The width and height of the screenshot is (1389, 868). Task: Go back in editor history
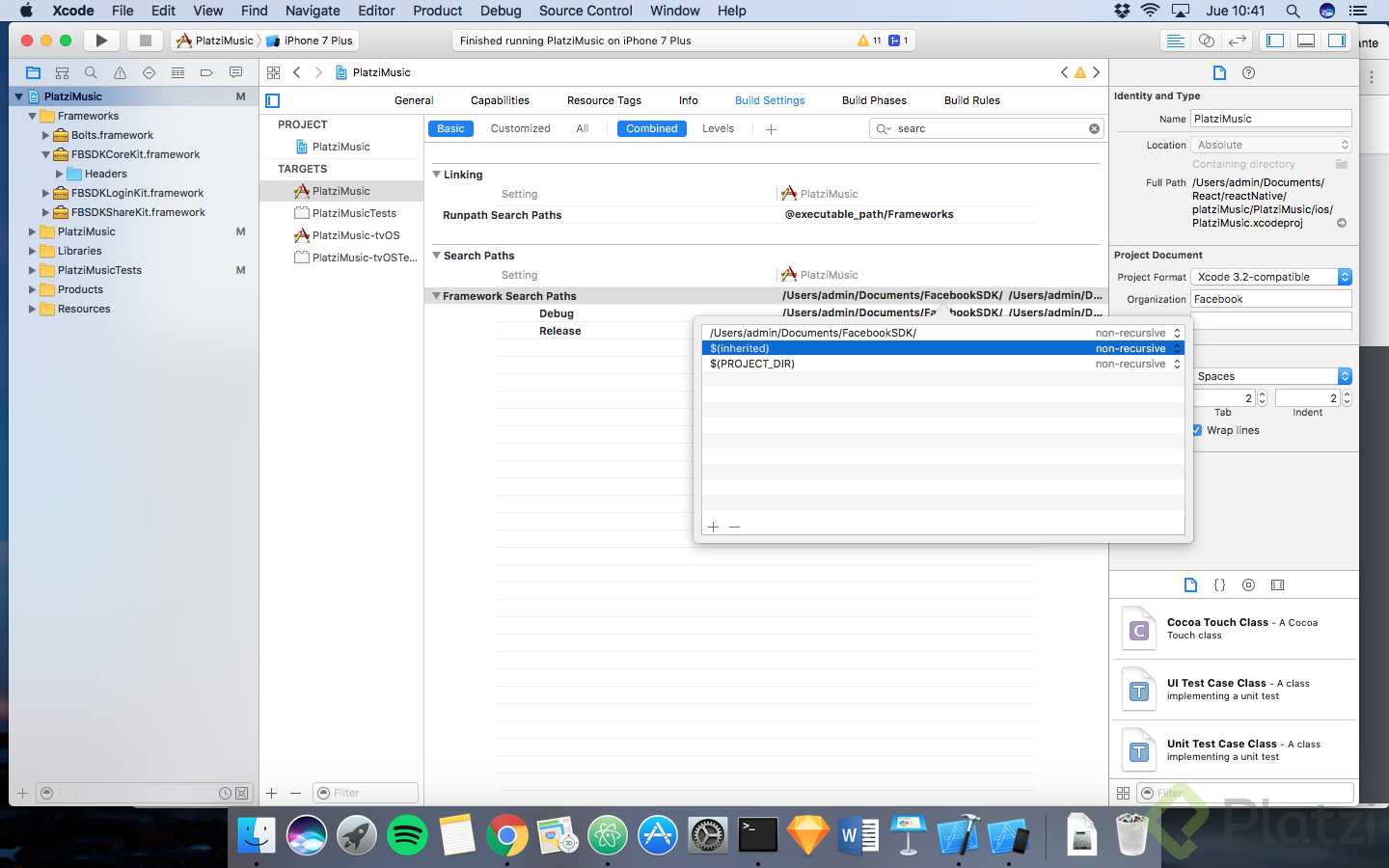pyautogui.click(x=297, y=72)
